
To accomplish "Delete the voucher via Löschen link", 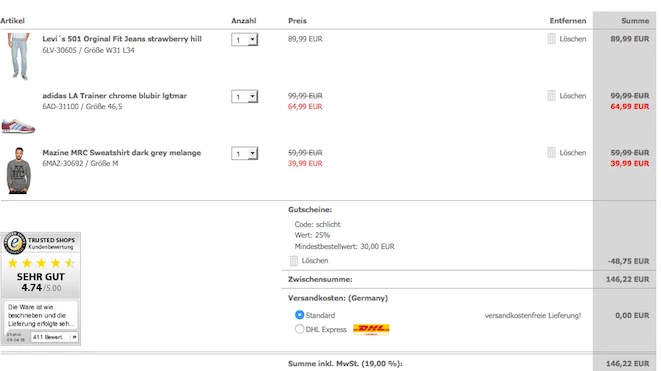I will click(315, 261).
